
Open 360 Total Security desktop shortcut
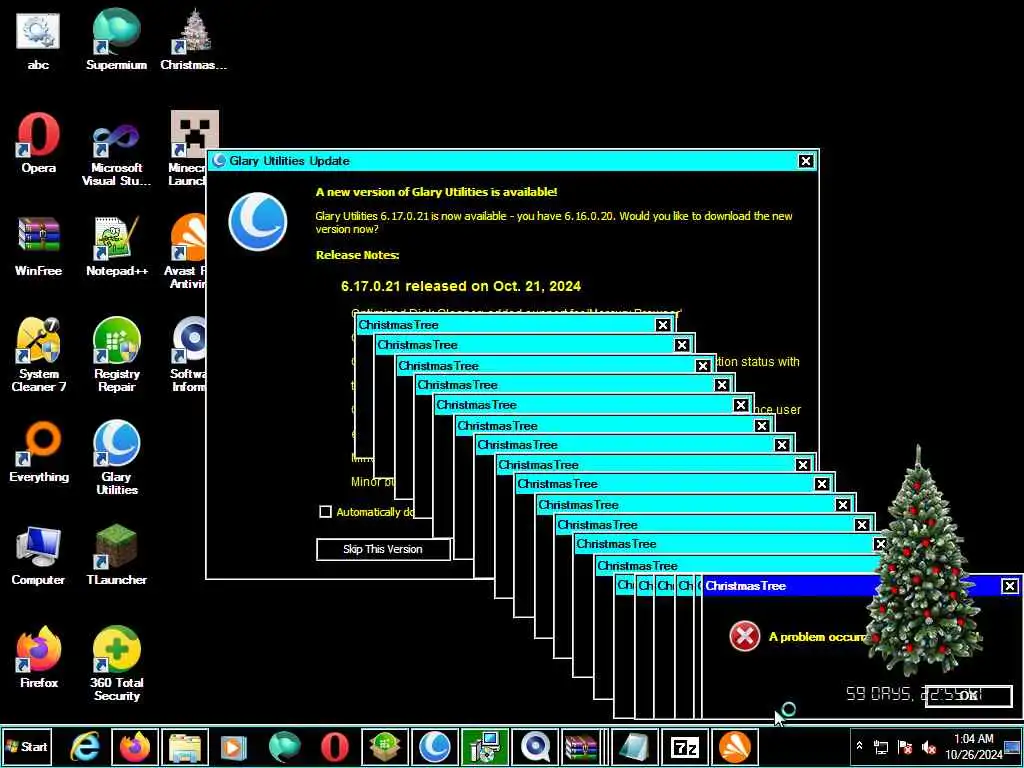(116, 664)
